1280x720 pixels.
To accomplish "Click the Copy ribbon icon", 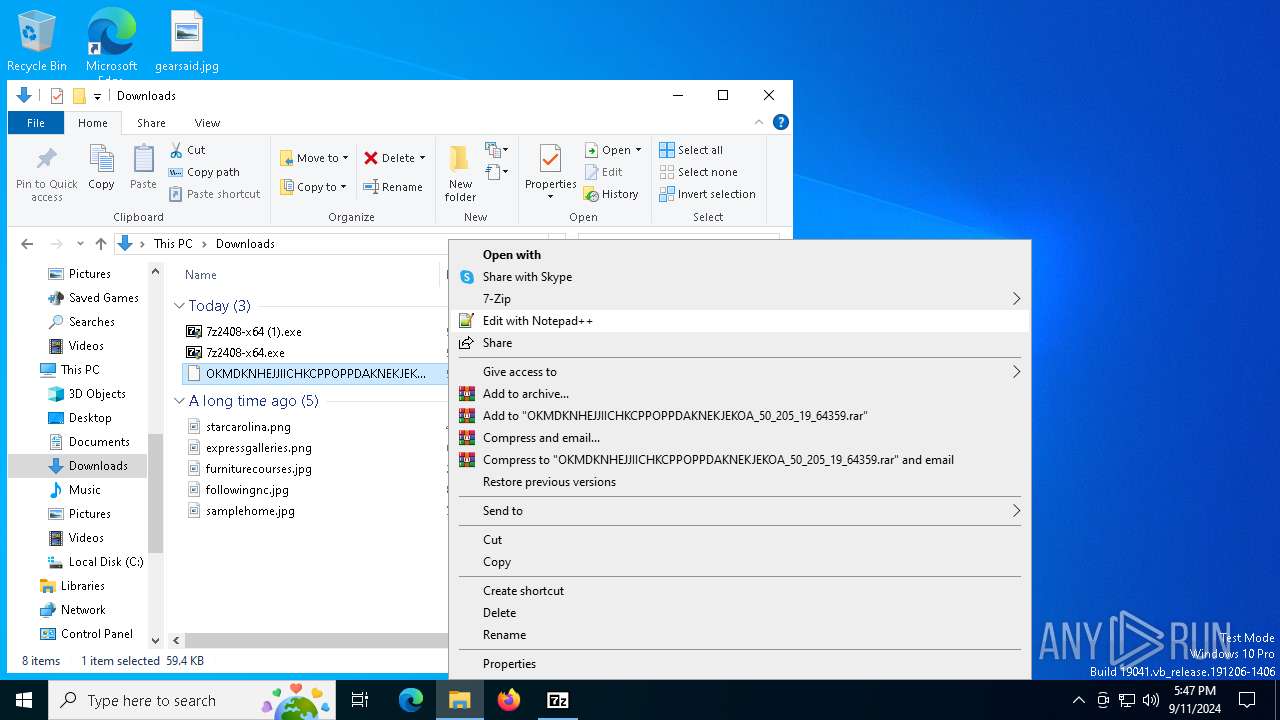I will pos(101,167).
